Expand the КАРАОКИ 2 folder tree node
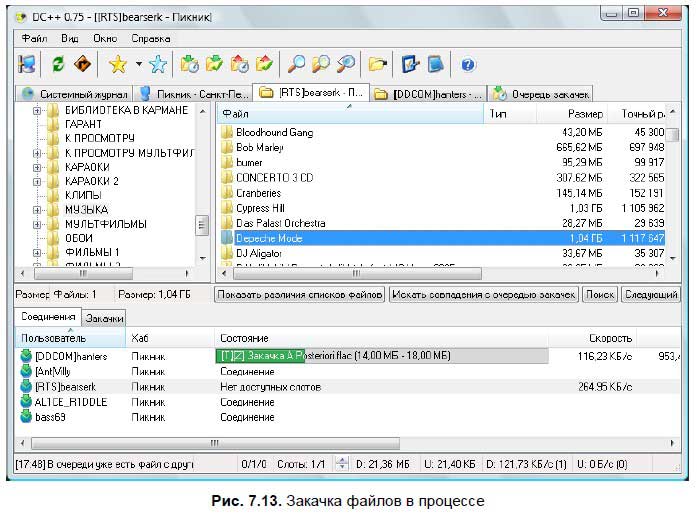 [x=36, y=181]
